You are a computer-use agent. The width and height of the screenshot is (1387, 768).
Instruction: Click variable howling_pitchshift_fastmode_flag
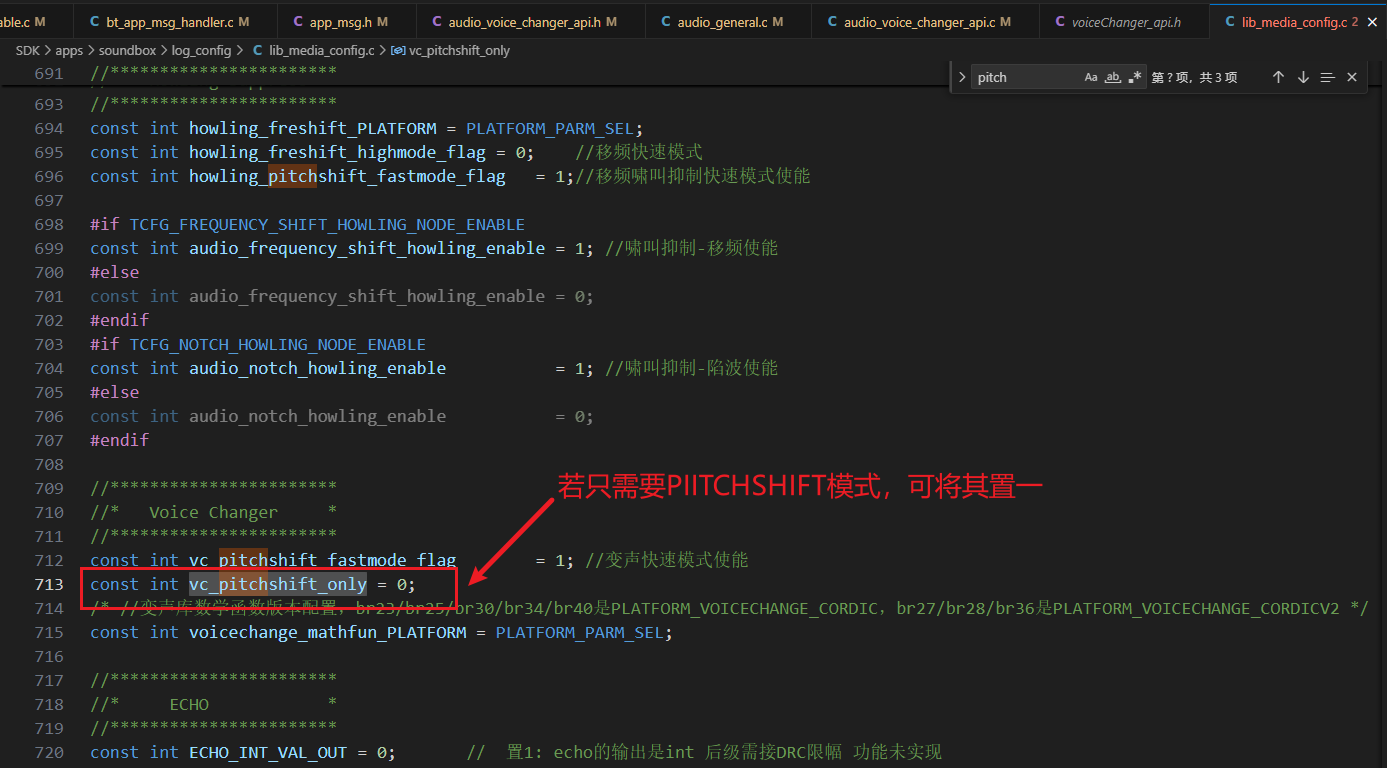click(347, 176)
